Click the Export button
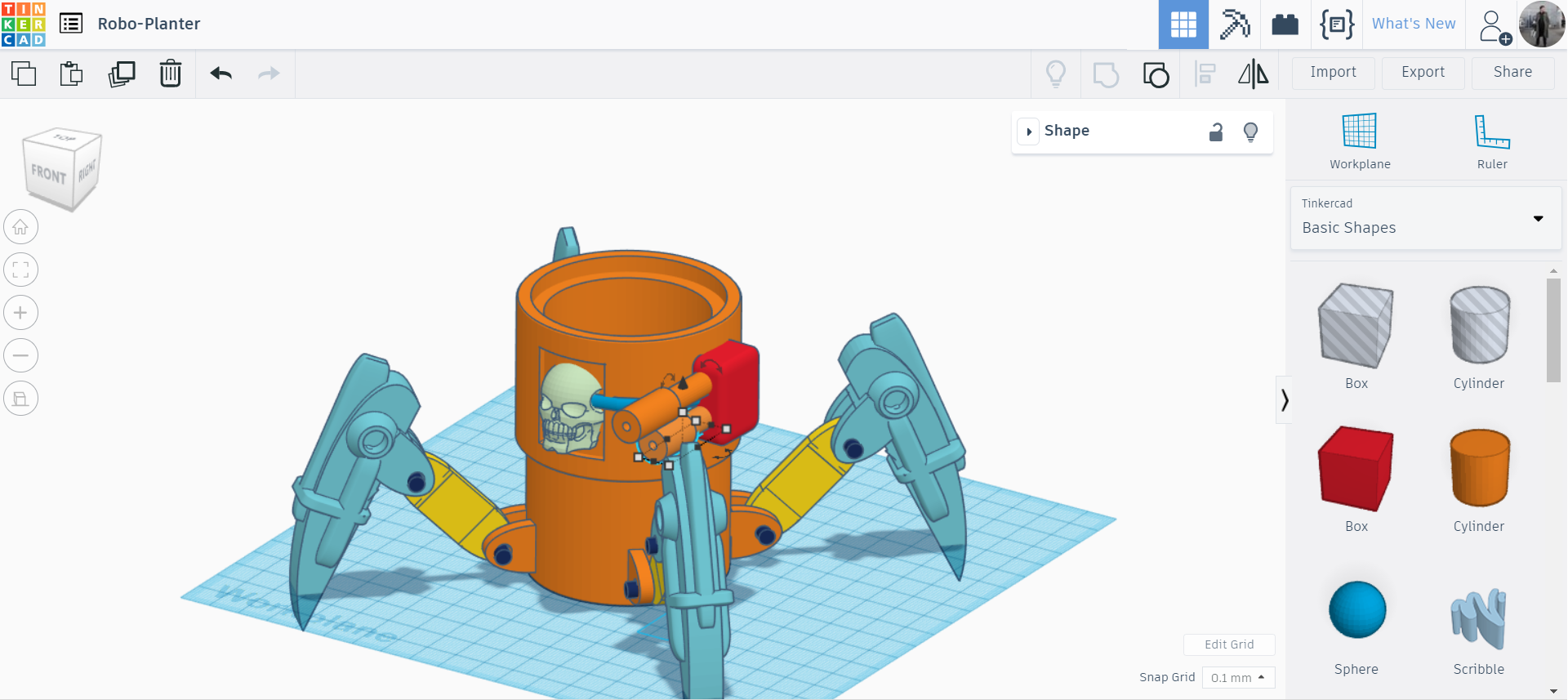Viewport: 1568px width, 700px height. 1423,73
